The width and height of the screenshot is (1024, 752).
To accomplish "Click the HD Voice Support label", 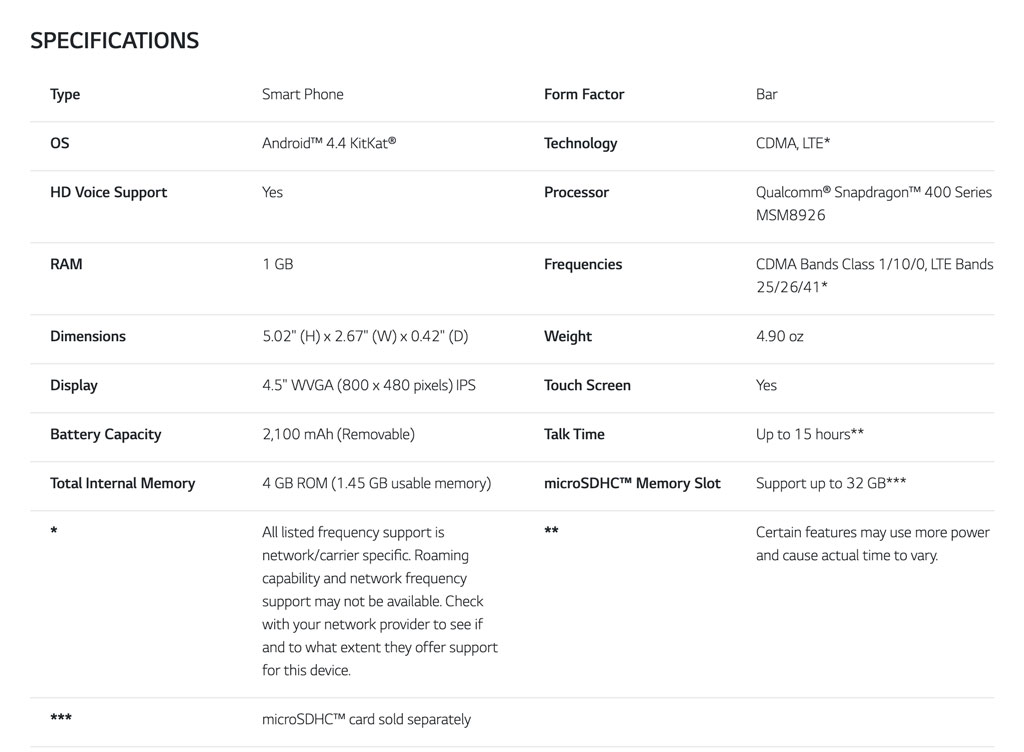I will [108, 193].
